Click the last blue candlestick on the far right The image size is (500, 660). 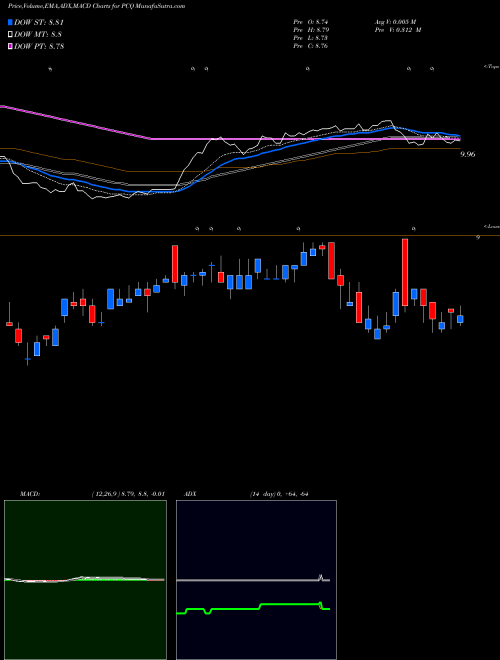[x=460, y=319]
